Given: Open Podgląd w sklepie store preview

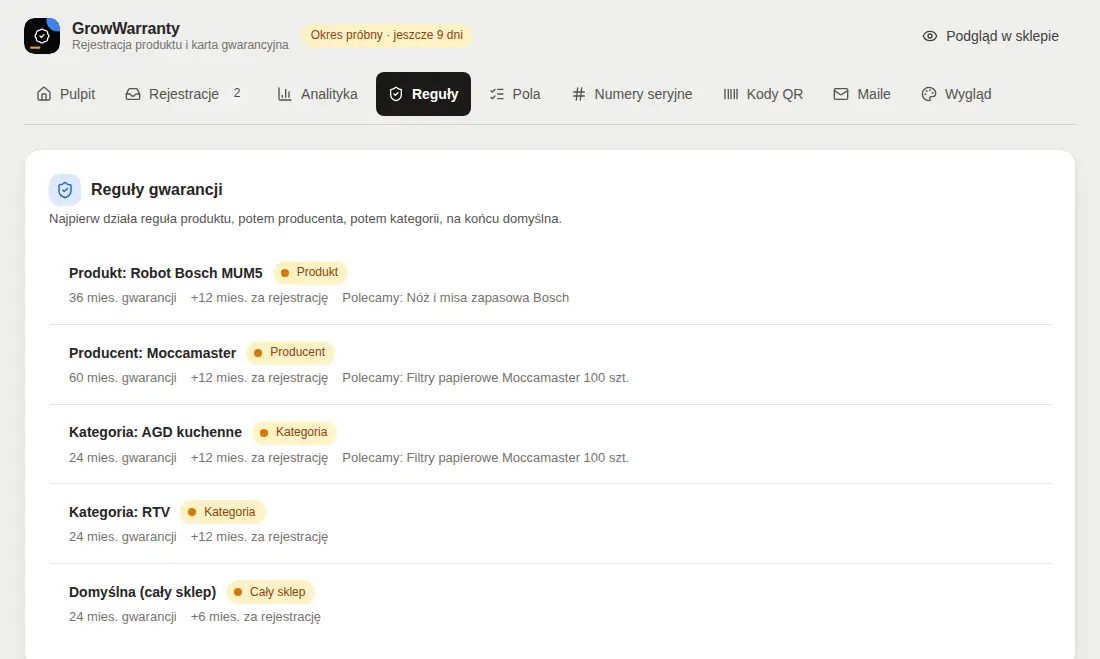Looking at the screenshot, I should pyautogui.click(x=990, y=36).
